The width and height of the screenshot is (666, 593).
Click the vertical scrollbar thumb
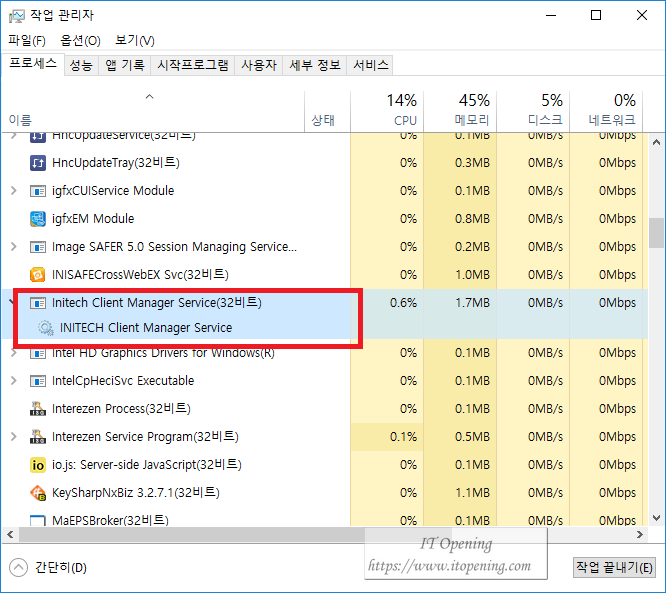657,233
